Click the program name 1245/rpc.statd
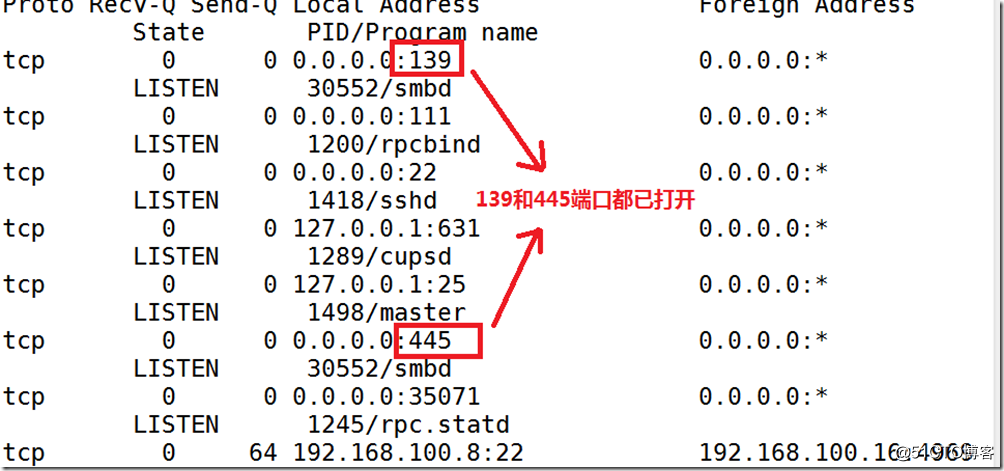 point(408,424)
